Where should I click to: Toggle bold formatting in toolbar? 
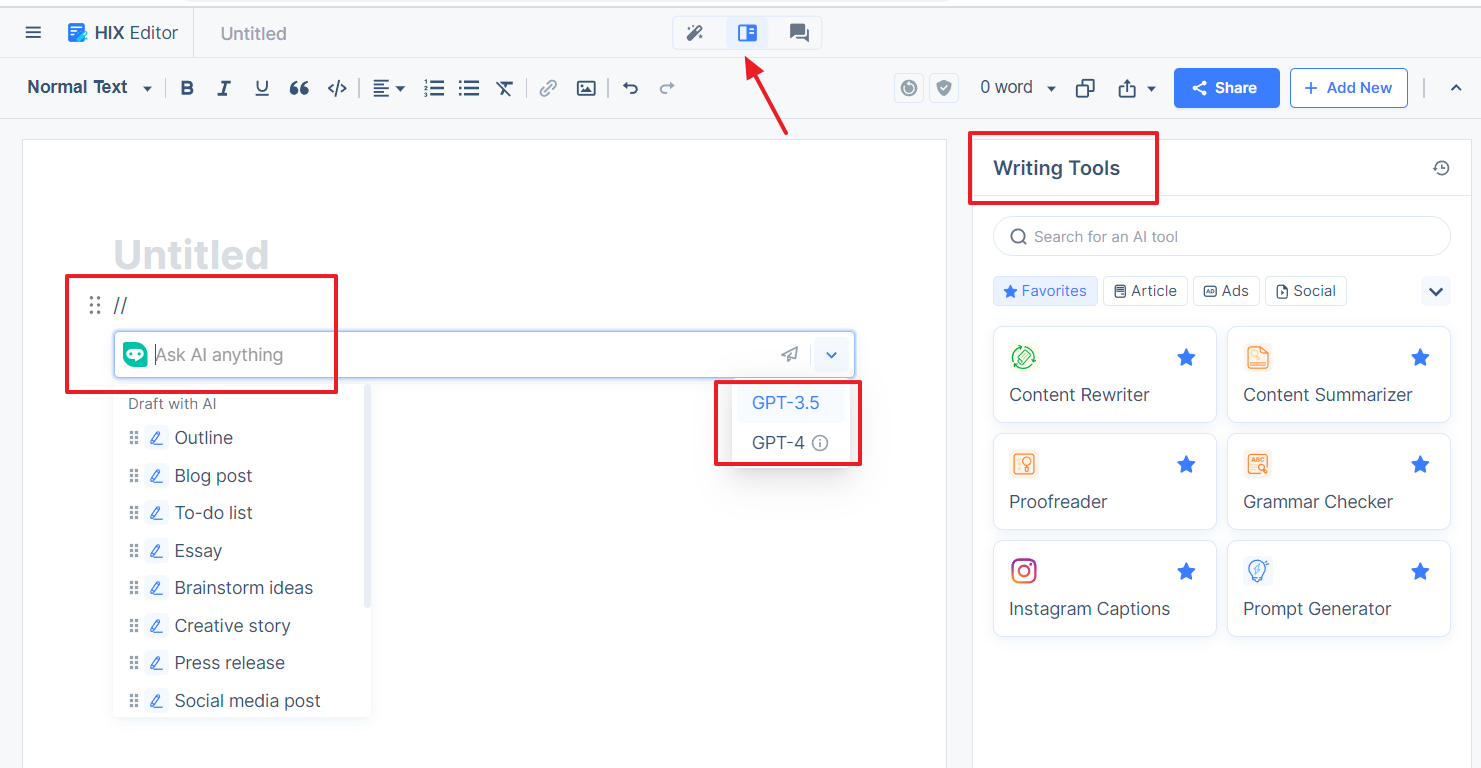(187, 88)
